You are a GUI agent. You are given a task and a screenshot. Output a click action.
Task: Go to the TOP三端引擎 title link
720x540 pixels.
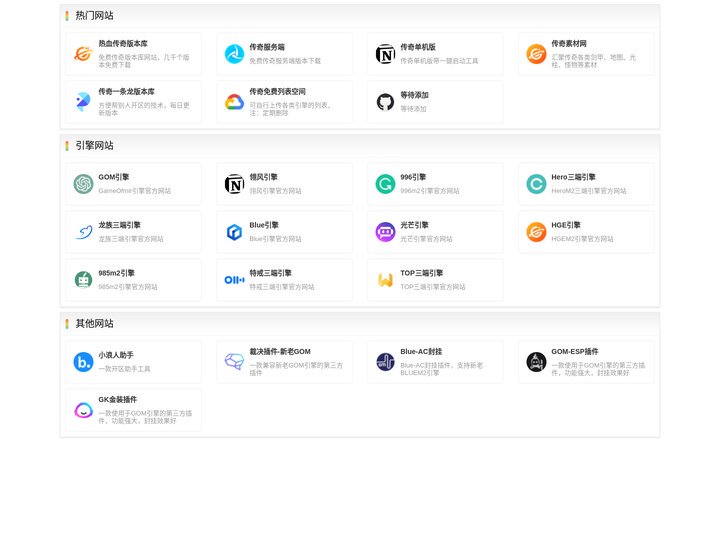[x=422, y=273]
